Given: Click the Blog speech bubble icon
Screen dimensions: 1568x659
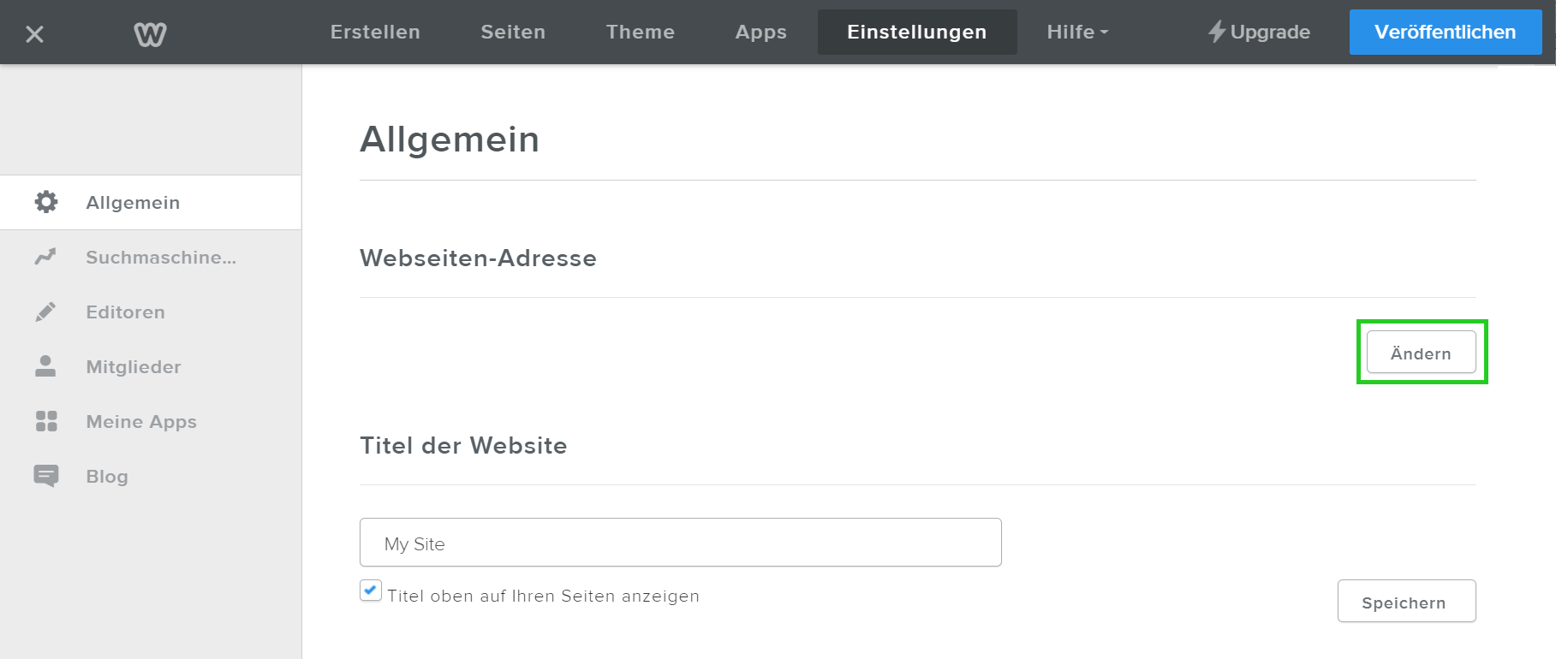Looking at the screenshot, I should tap(46, 476).
